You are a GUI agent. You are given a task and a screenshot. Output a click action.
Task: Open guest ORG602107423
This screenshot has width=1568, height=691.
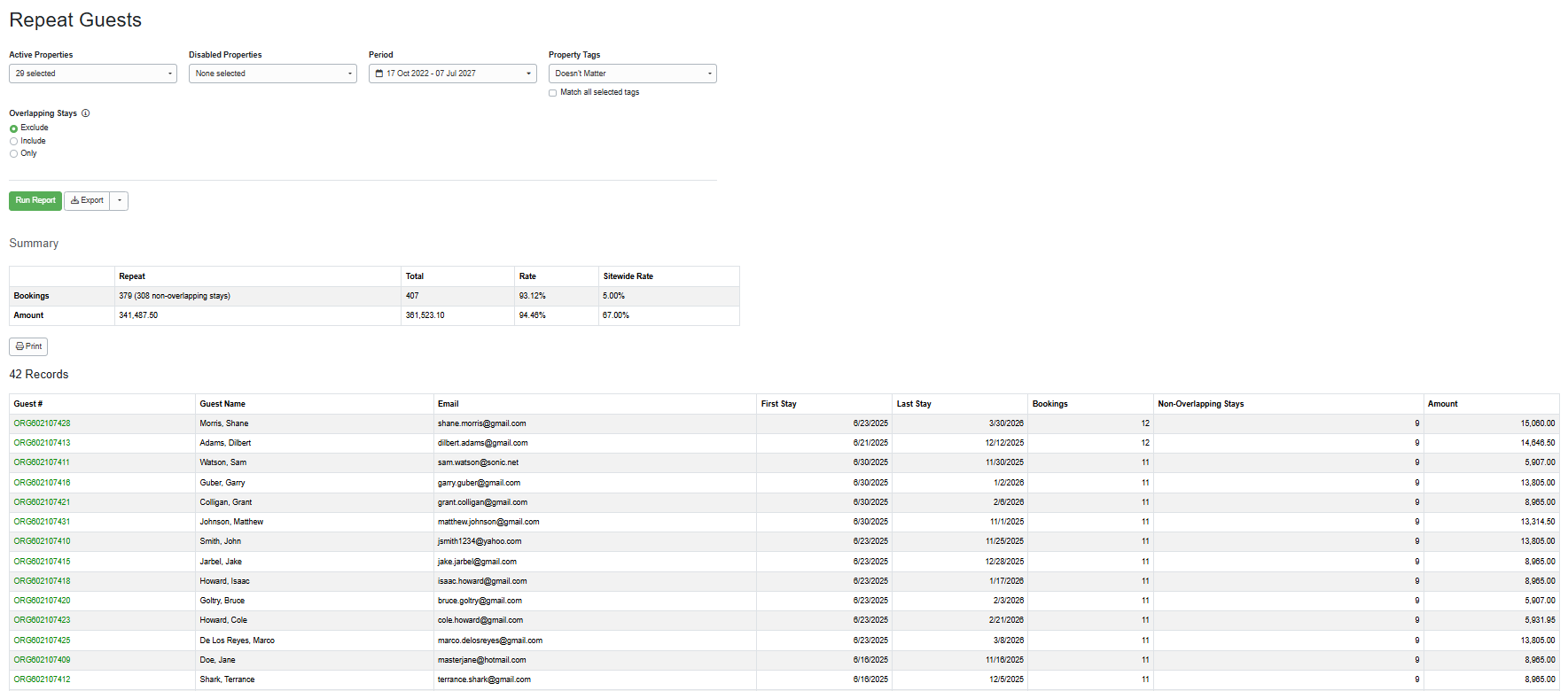[42, 620]
